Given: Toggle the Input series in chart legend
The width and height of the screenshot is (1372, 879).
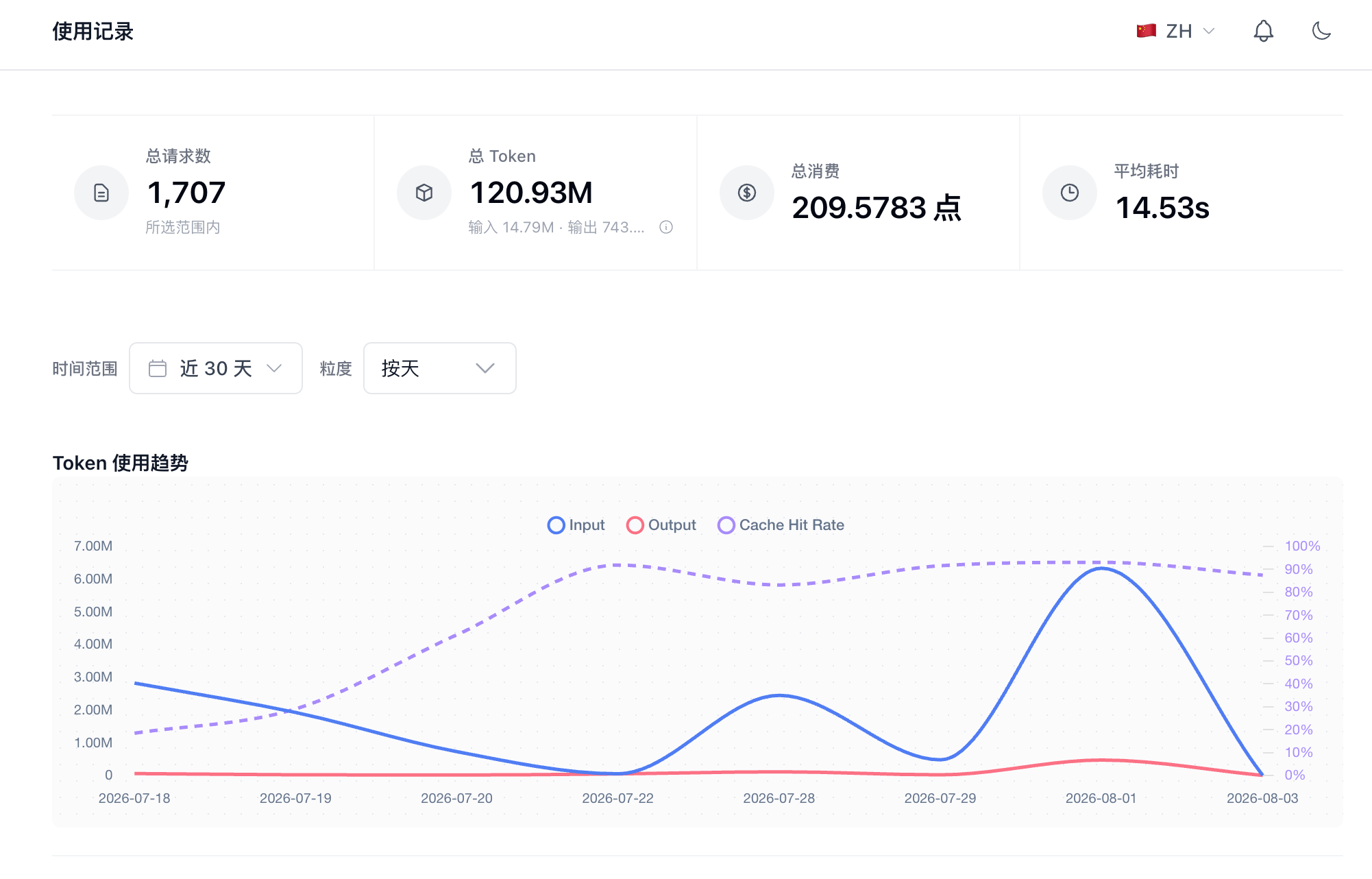Looking at the screenshot, I should (576, 525).
